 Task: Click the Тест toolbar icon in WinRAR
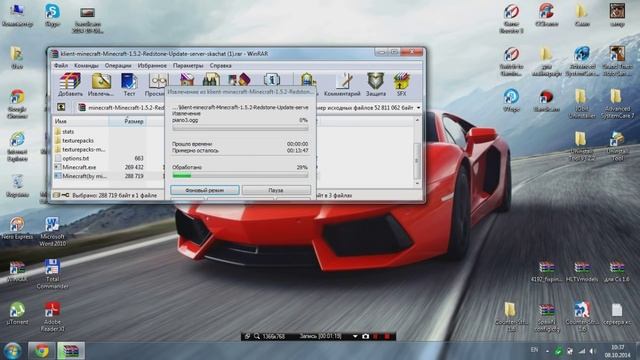pyautogui.click(x=129, y=84)
